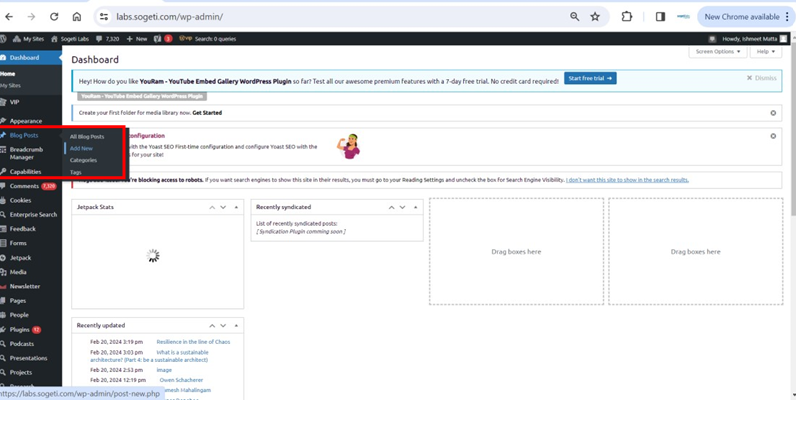
Task: Collapse the Recently syndicated panel
Action: point(415,207)
